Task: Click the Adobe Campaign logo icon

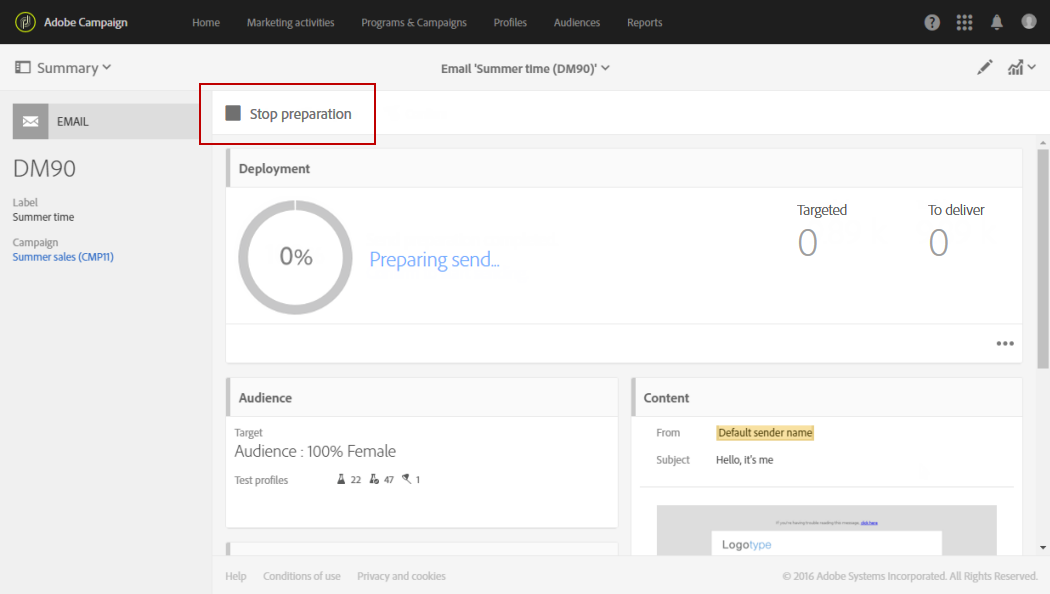Action: pos(25,22)
